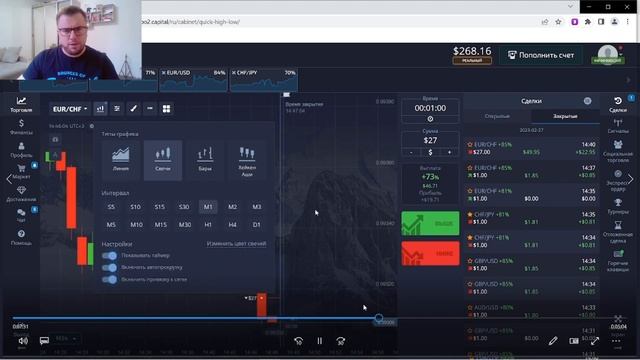Click the clock icon under time 00:01:00
This screenshot has width=640, height=360.
(x=430, y=119)
